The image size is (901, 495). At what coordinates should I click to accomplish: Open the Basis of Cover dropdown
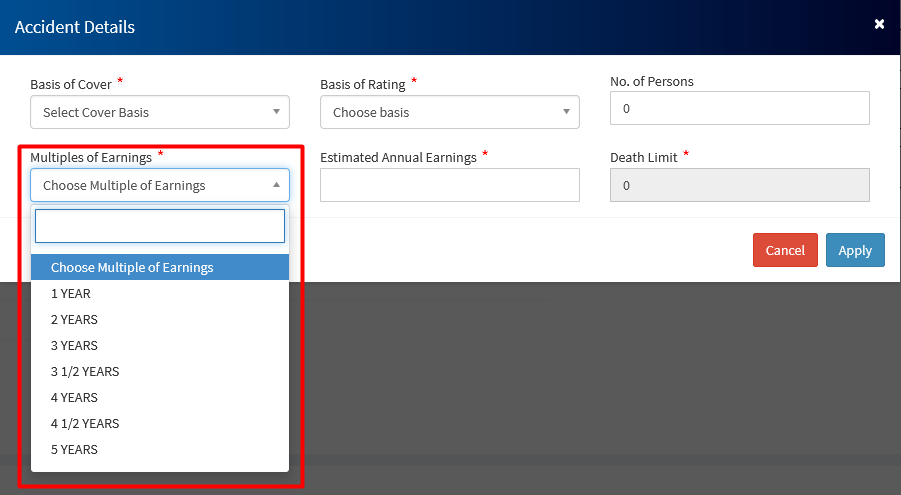160,112
